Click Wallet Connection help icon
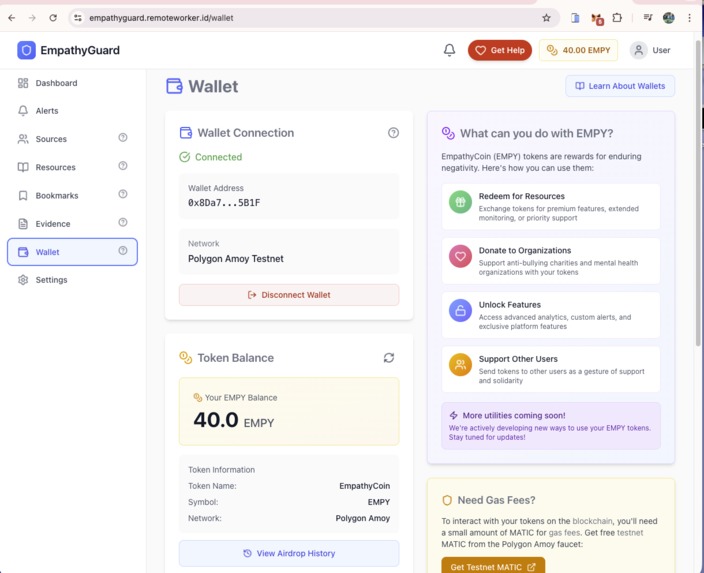This screenshot has height=573, width=704. 393,133
